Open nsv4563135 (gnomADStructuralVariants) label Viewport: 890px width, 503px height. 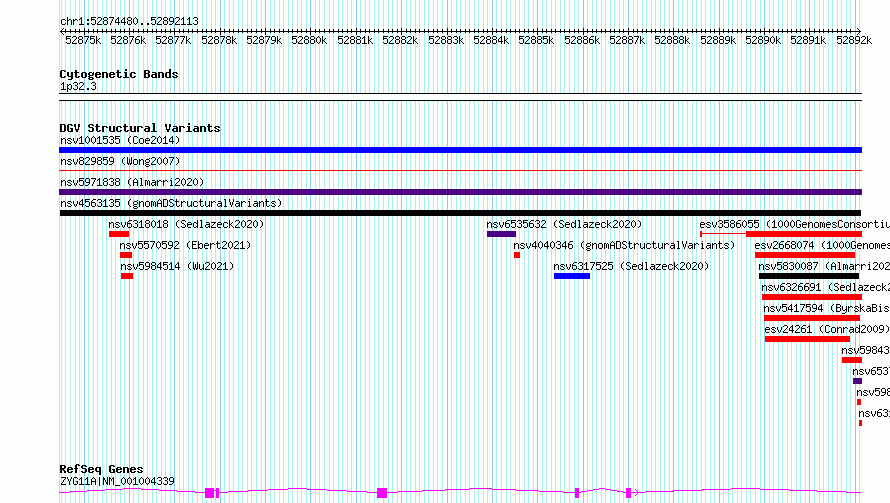point(171,203)
